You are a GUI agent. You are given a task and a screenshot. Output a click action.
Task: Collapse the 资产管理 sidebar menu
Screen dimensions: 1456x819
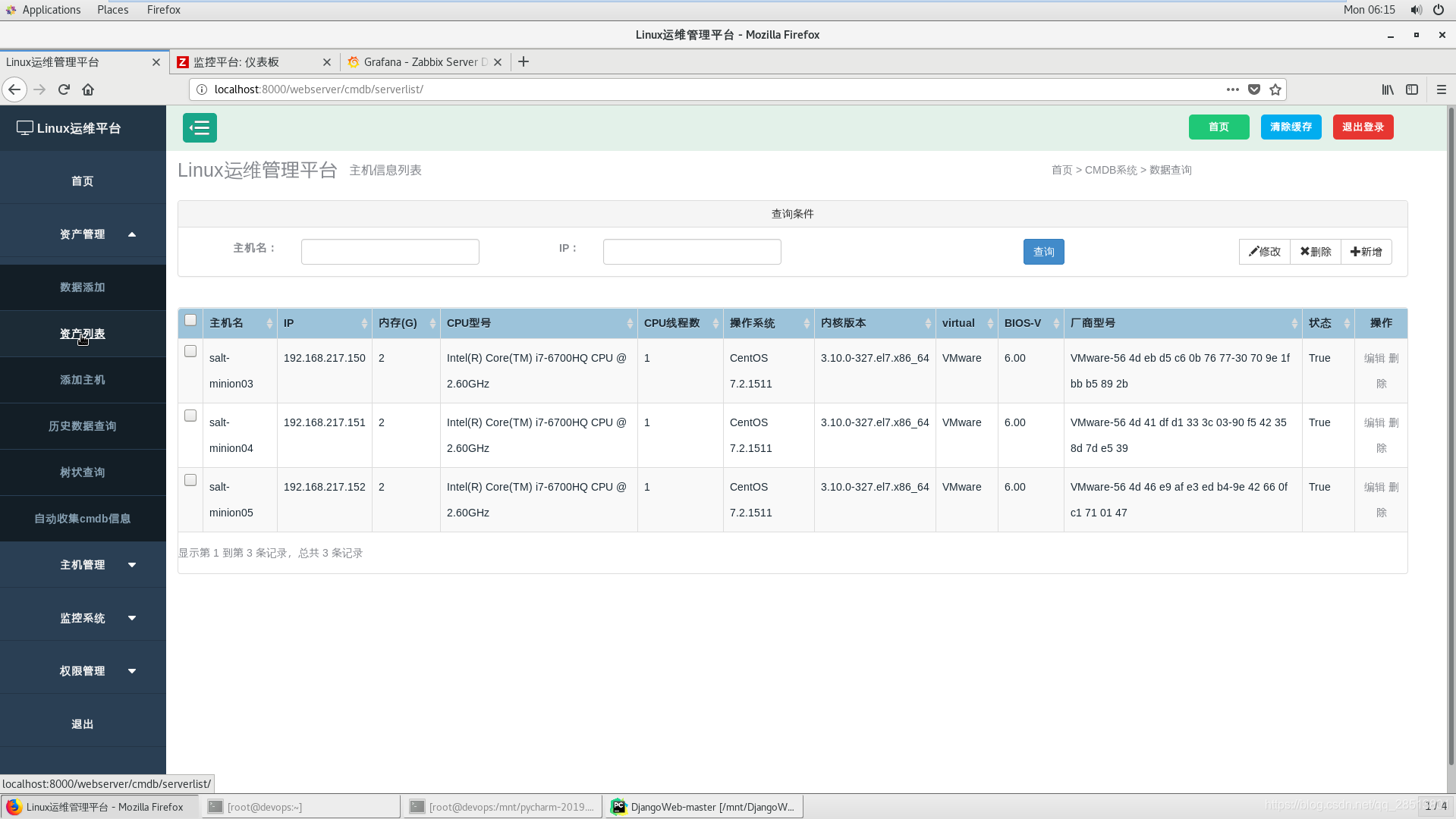coord(83,234)
